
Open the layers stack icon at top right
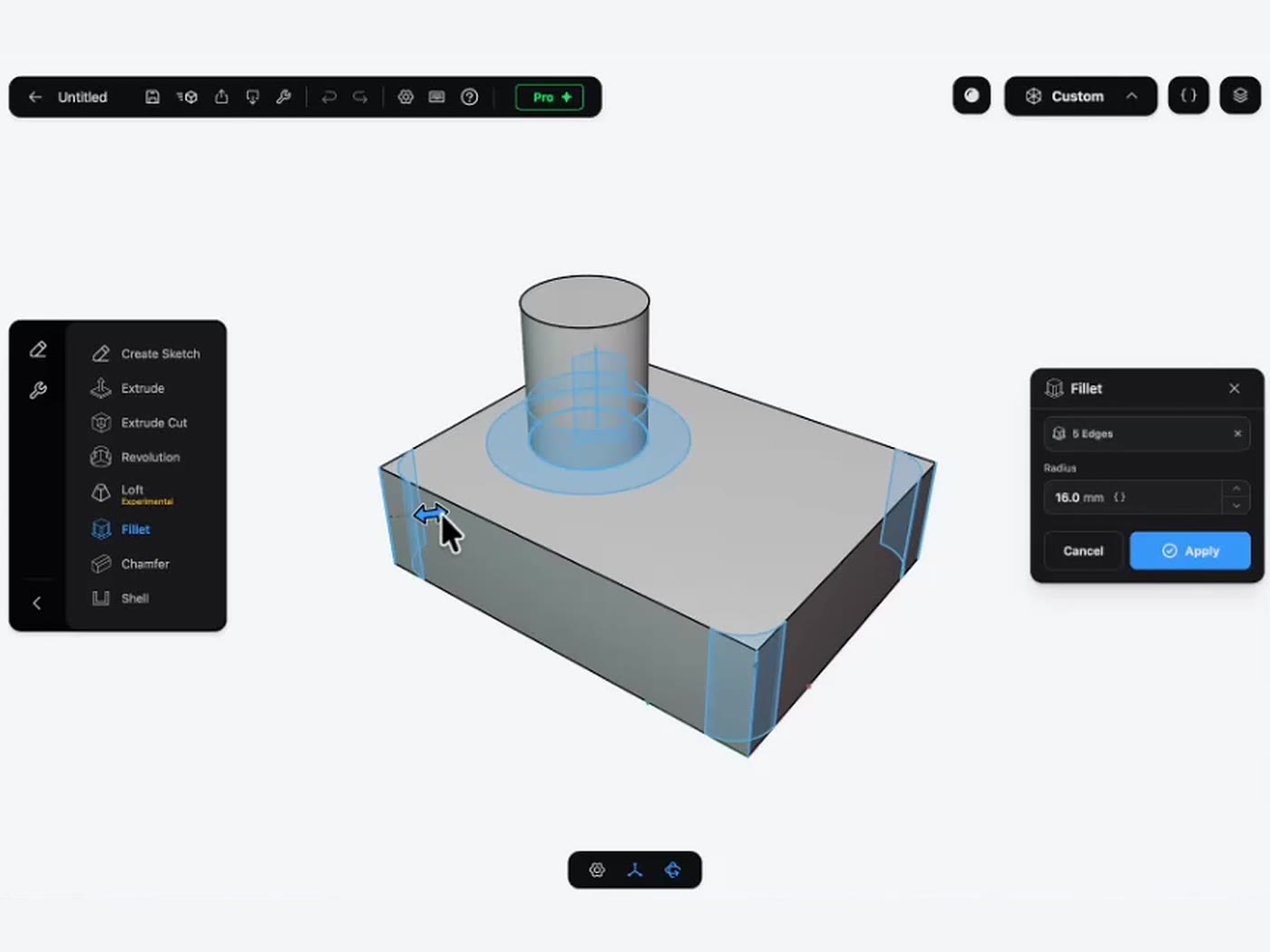pos(1240,95)
